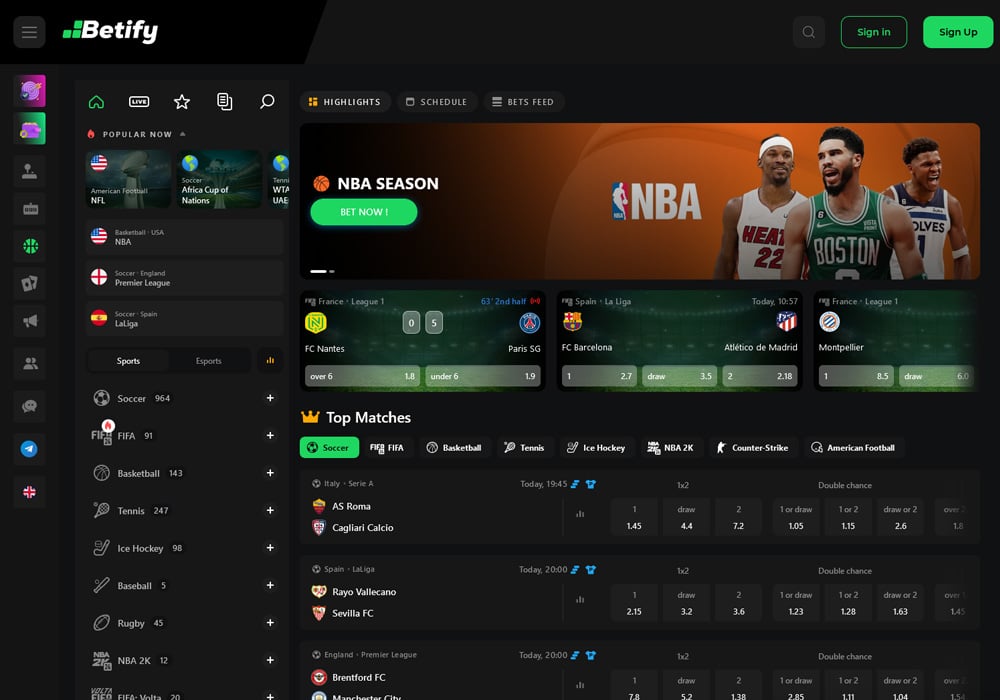Open the slot machine sidebar icon

coord(30,208)
